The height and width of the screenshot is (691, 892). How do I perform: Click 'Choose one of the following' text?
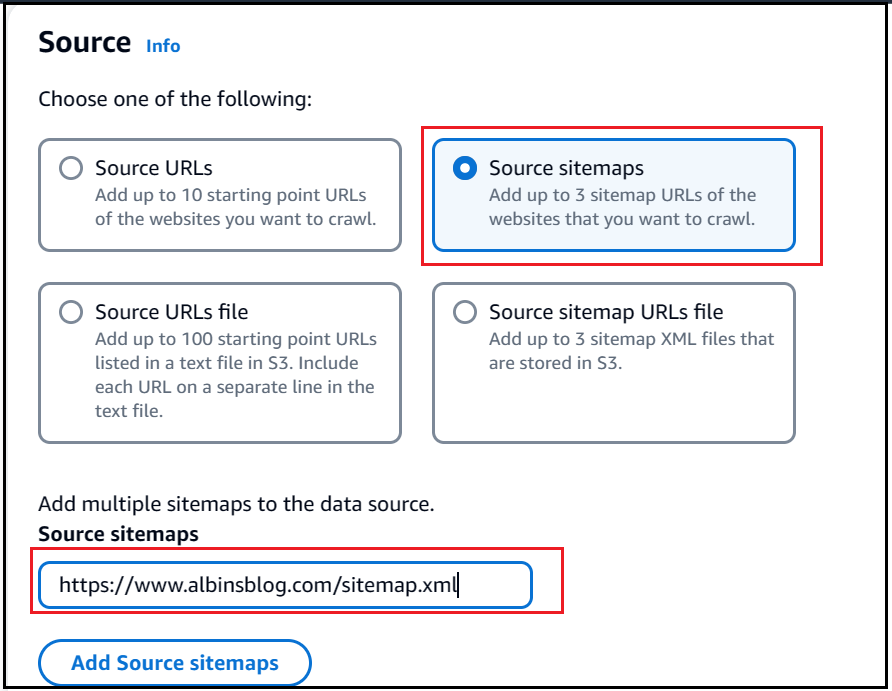pyautogui.click(x=175, y=100)
